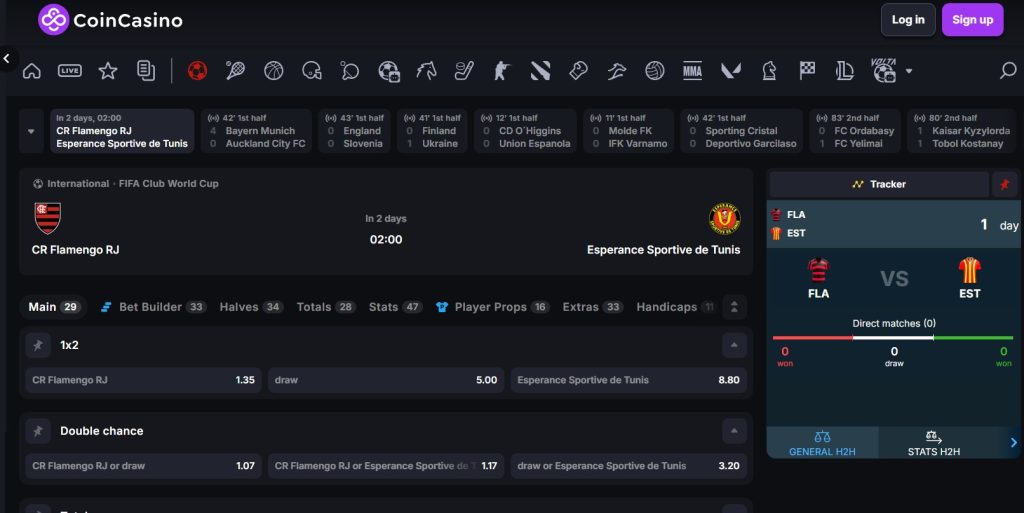Open England vs Slovenia live card
This screenshot has width=1024, height=513.
point(355,131)
